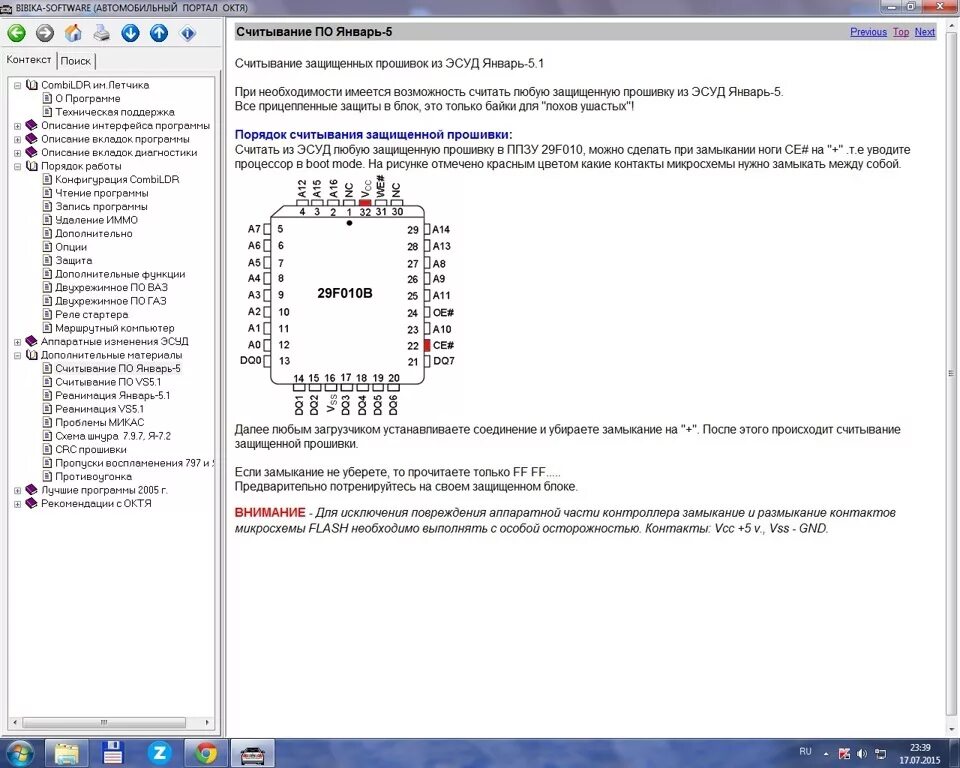Expand Описание вкладок программы node
The height and width of the screenshot is (768, 960).
[x=17, y=139]
